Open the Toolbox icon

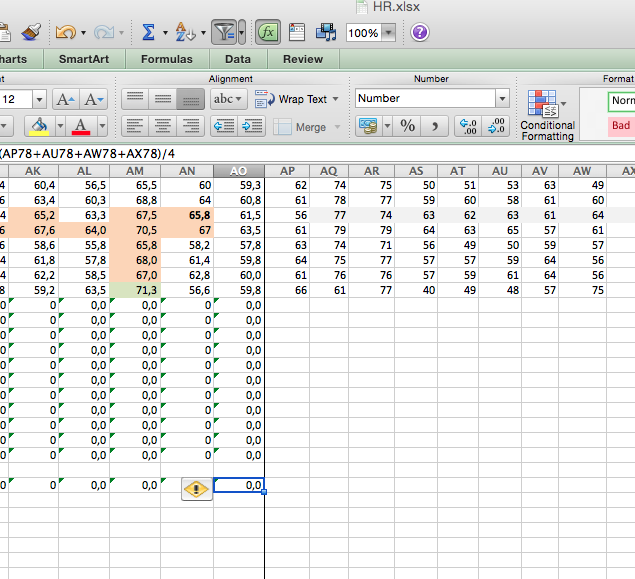(297, 32)
